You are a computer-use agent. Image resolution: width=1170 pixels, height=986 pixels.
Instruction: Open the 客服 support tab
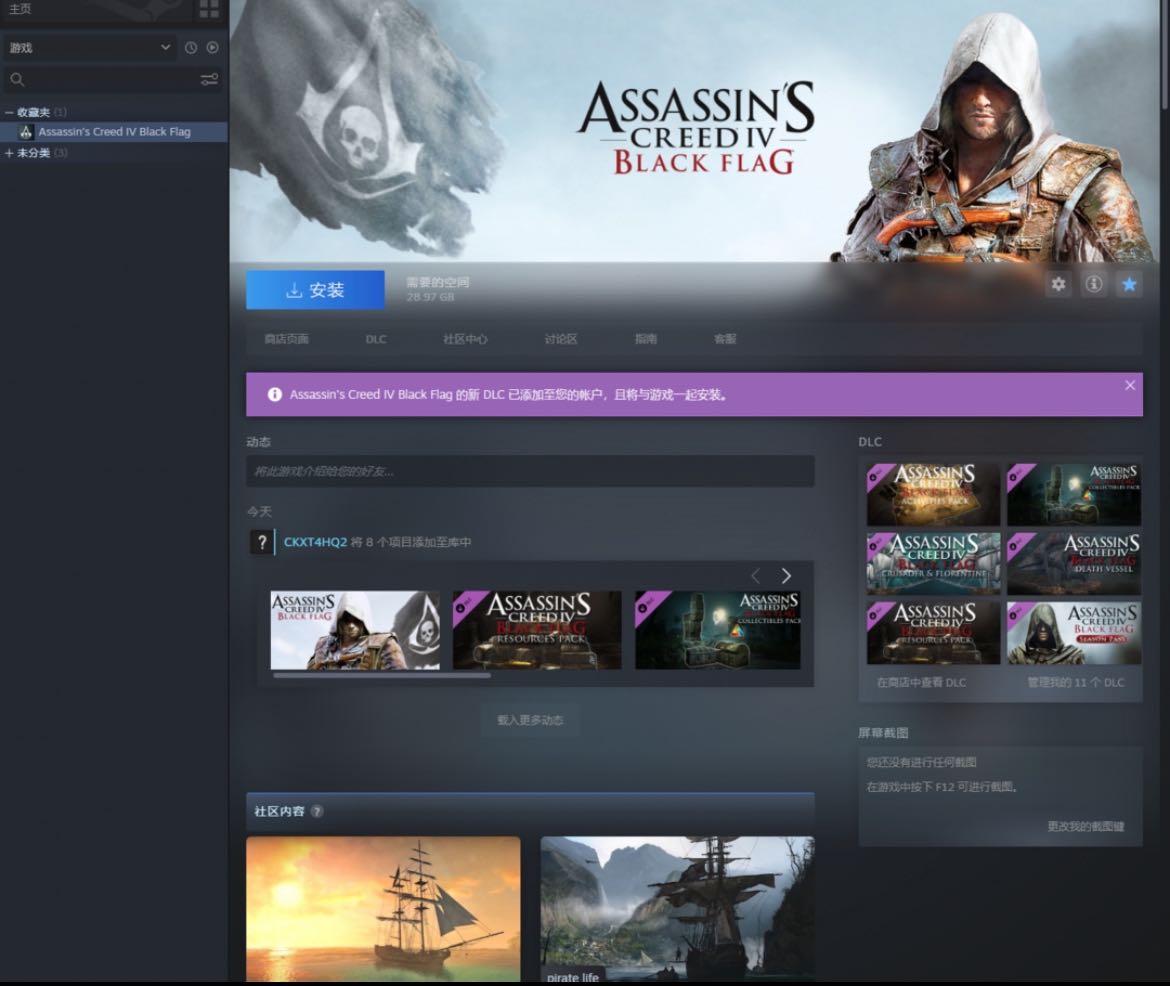(725, 339)
